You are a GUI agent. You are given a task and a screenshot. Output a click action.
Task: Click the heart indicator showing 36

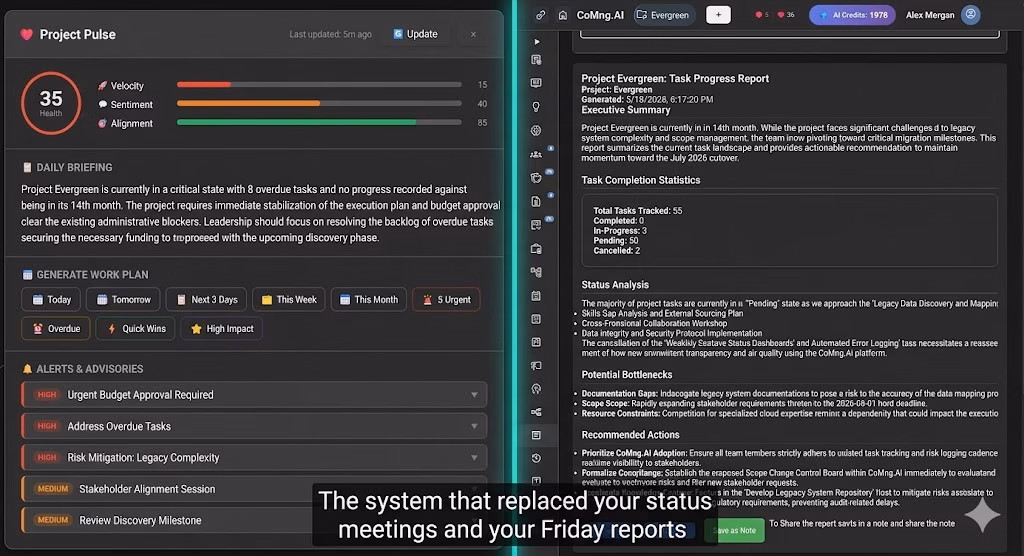coord(786,14)
